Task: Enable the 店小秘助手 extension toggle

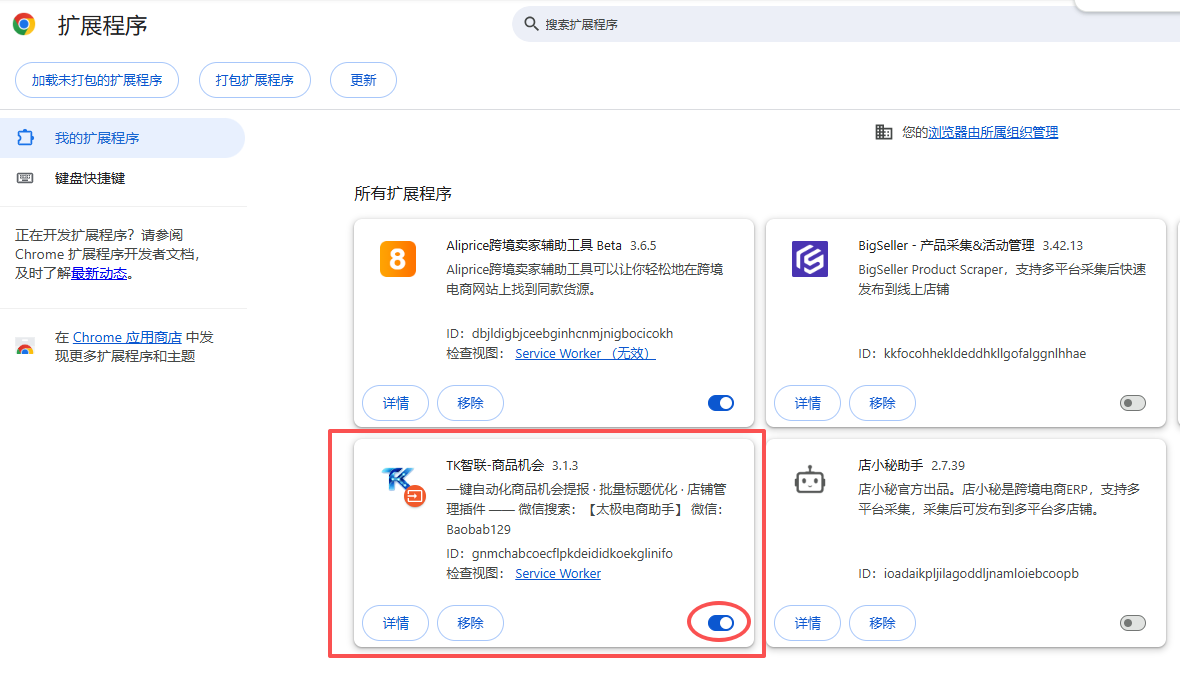Action: [x=1132, y=622]
